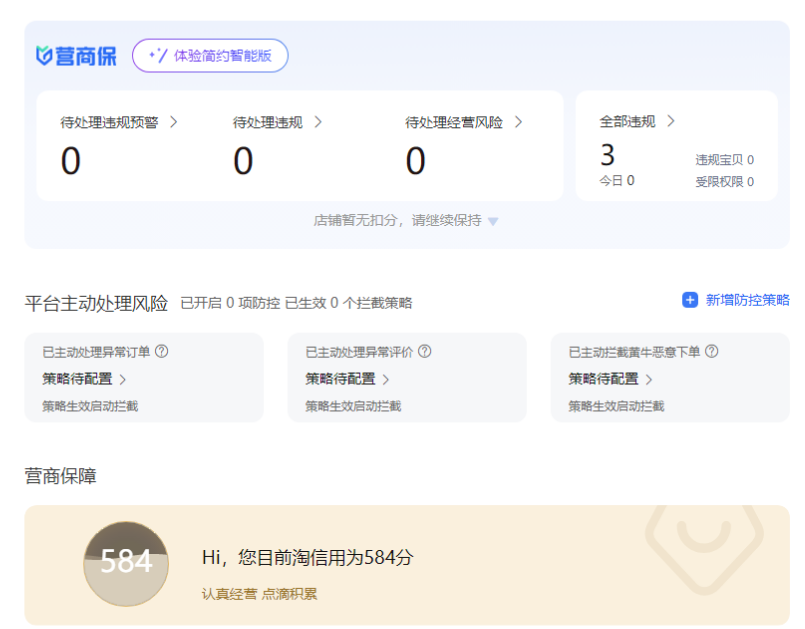Configure strategy under 已主动处理异常订单
The height and width of the screenshot is (629, 805).
tap(84, 379)
